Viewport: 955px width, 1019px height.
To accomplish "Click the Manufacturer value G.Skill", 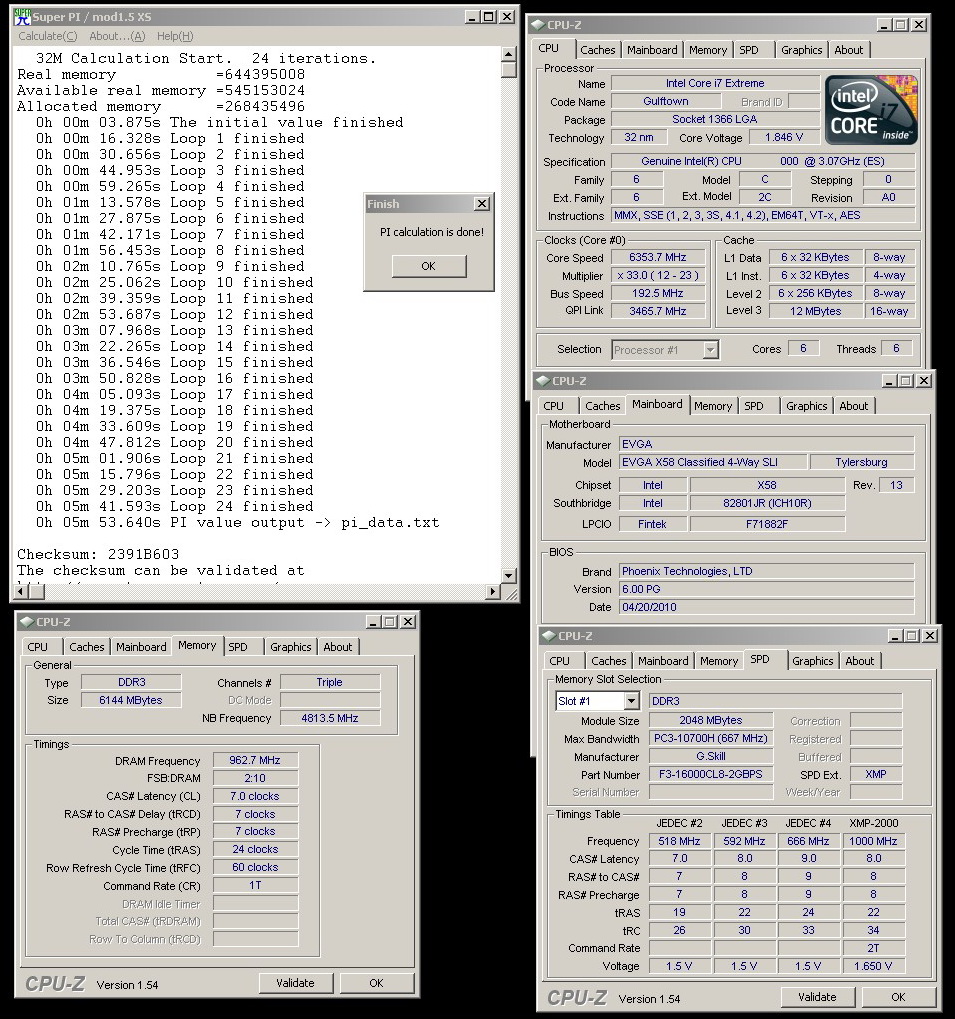I will tap(711, 756).
